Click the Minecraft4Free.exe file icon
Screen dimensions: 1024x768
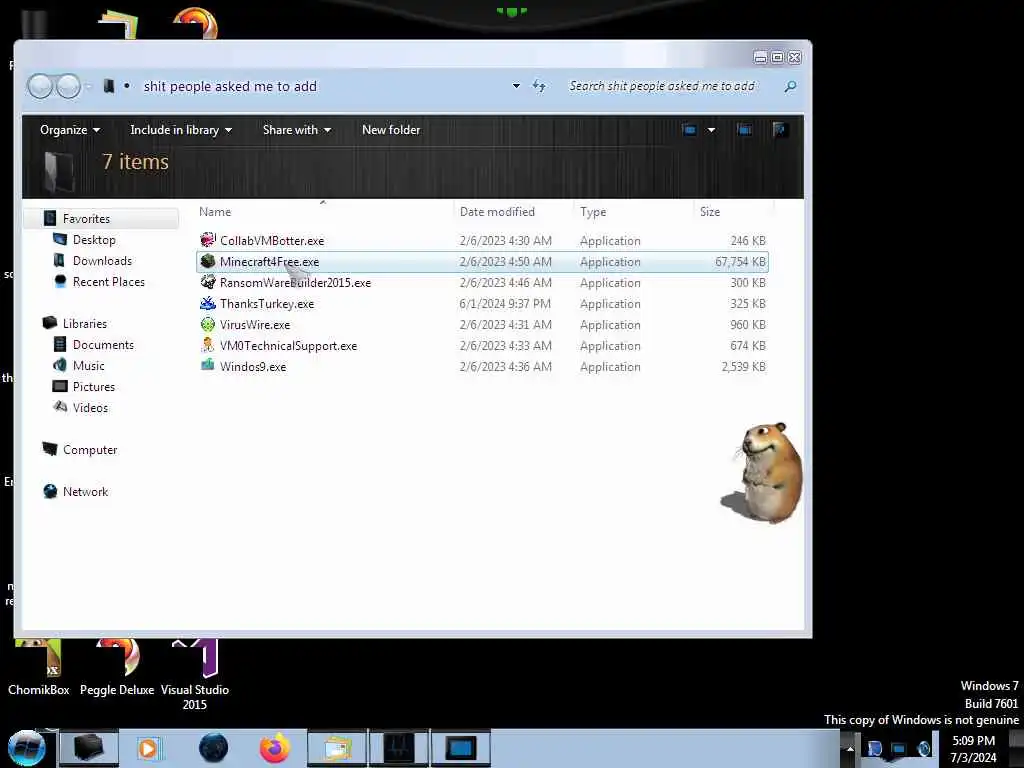tap(208, 261)
